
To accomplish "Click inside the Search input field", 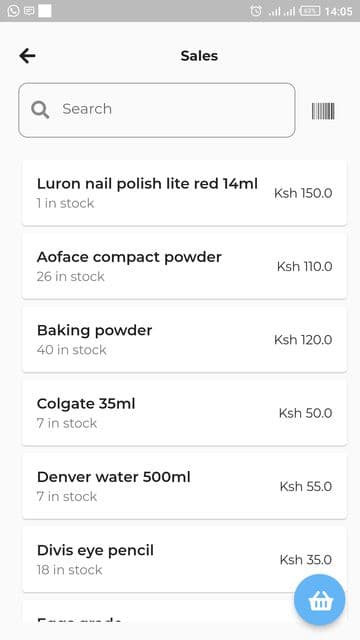I will [157, 110].
